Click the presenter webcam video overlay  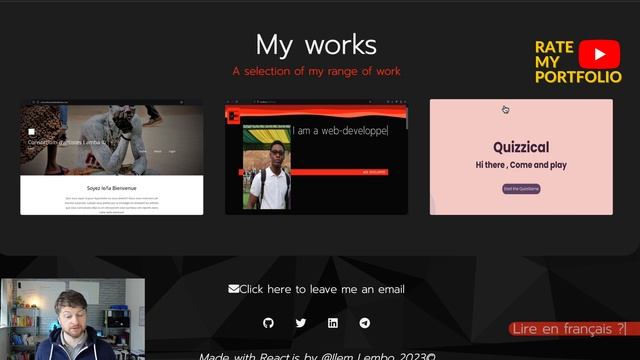click(73, 319)
